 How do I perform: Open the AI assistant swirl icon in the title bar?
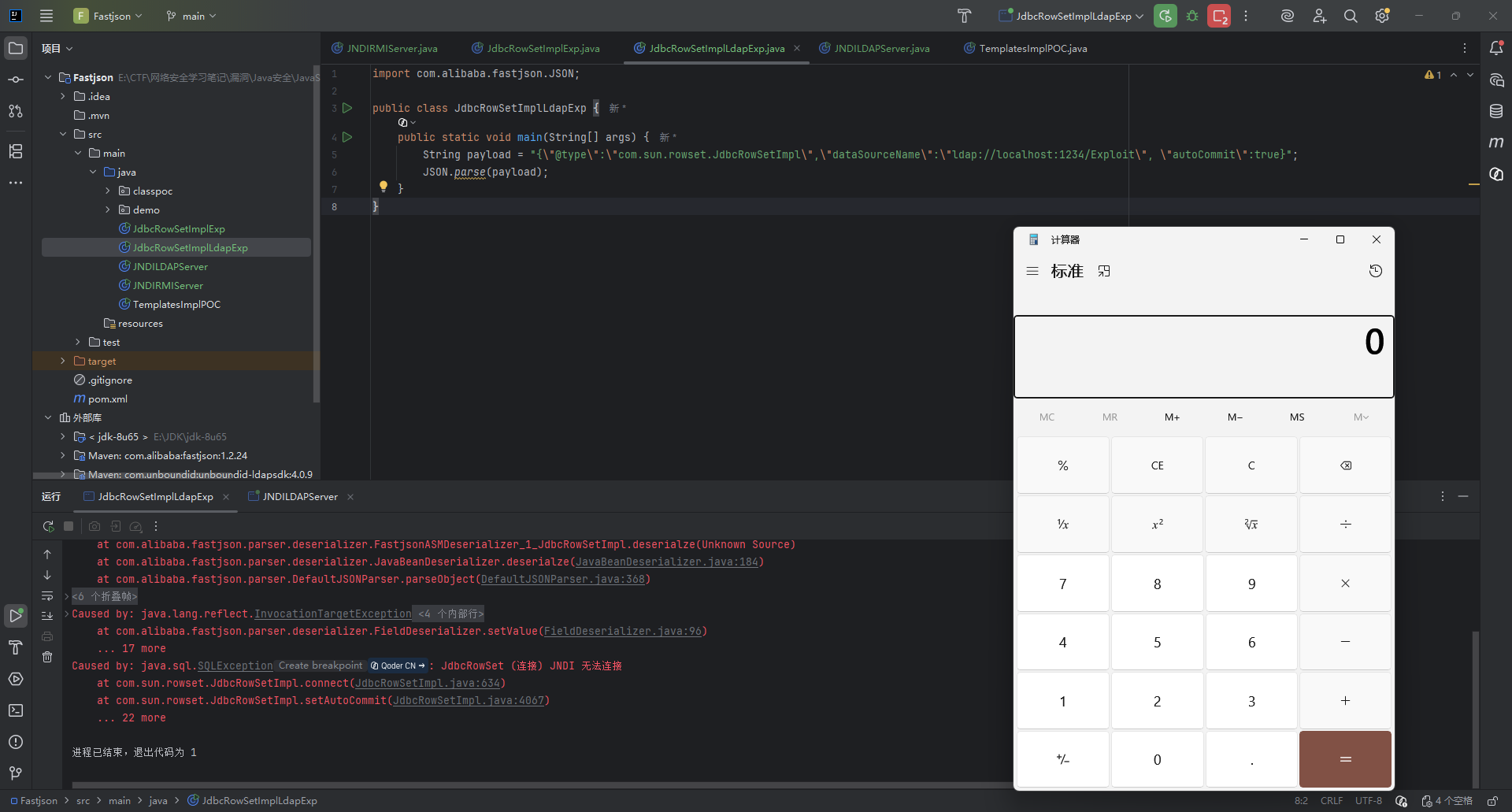click(x=1288, y=16)
